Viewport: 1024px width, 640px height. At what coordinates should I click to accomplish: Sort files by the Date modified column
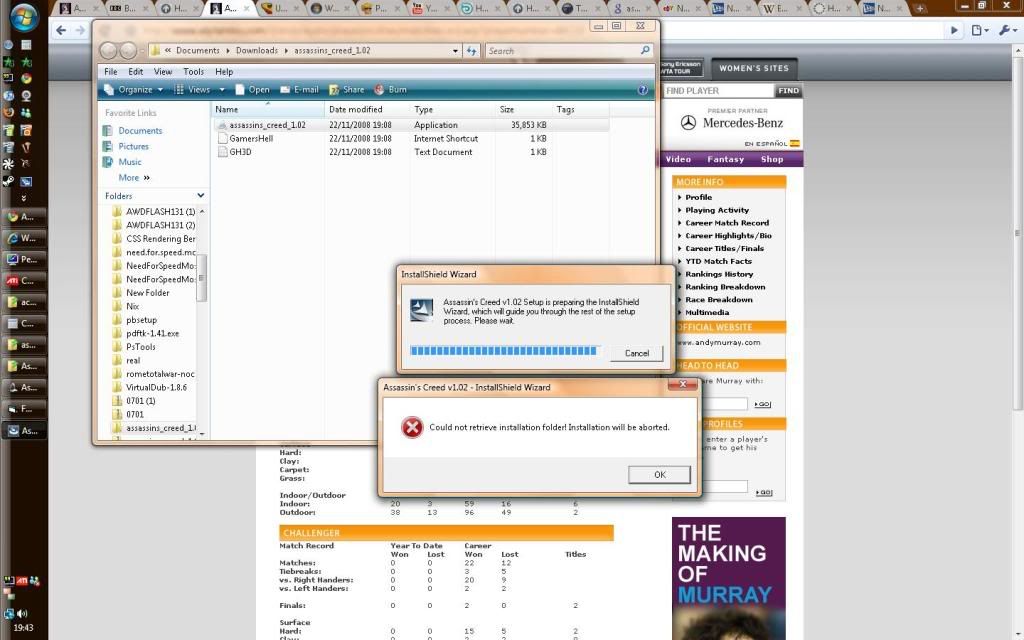point(366,109)
